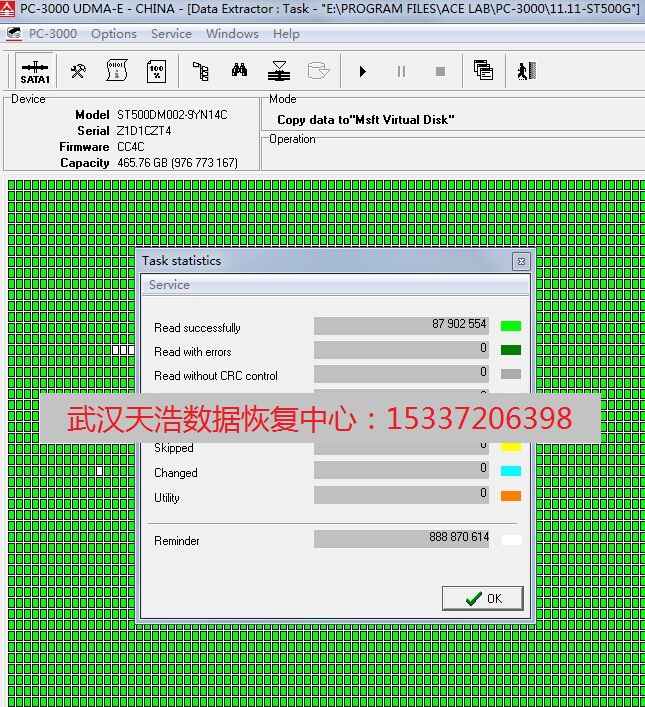645x707 pixels.
Task: Click the layered disk map icon
Action: [x=279, y=72]
